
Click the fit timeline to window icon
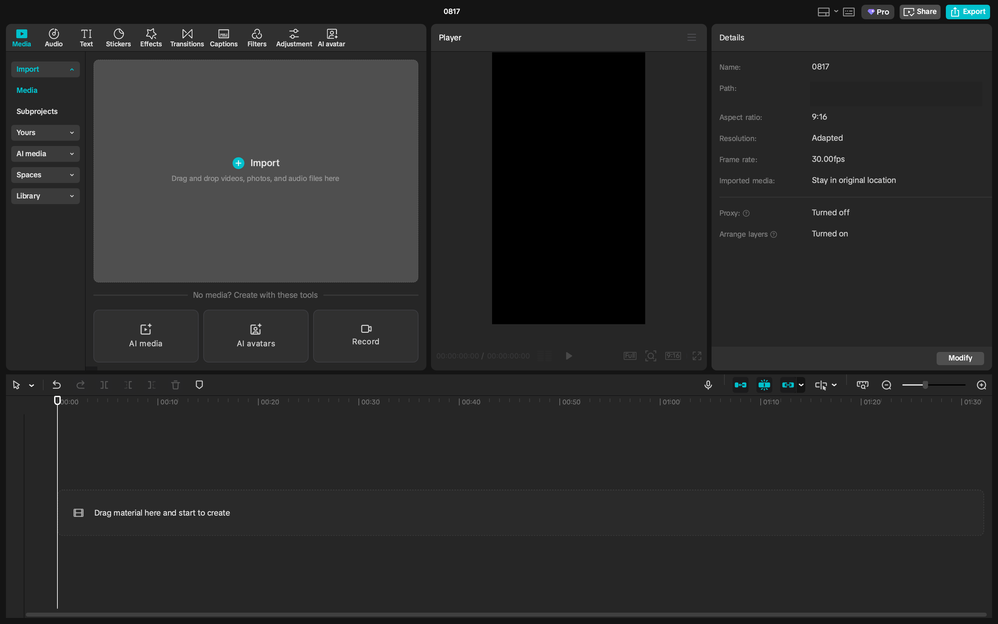coord(862,385)
